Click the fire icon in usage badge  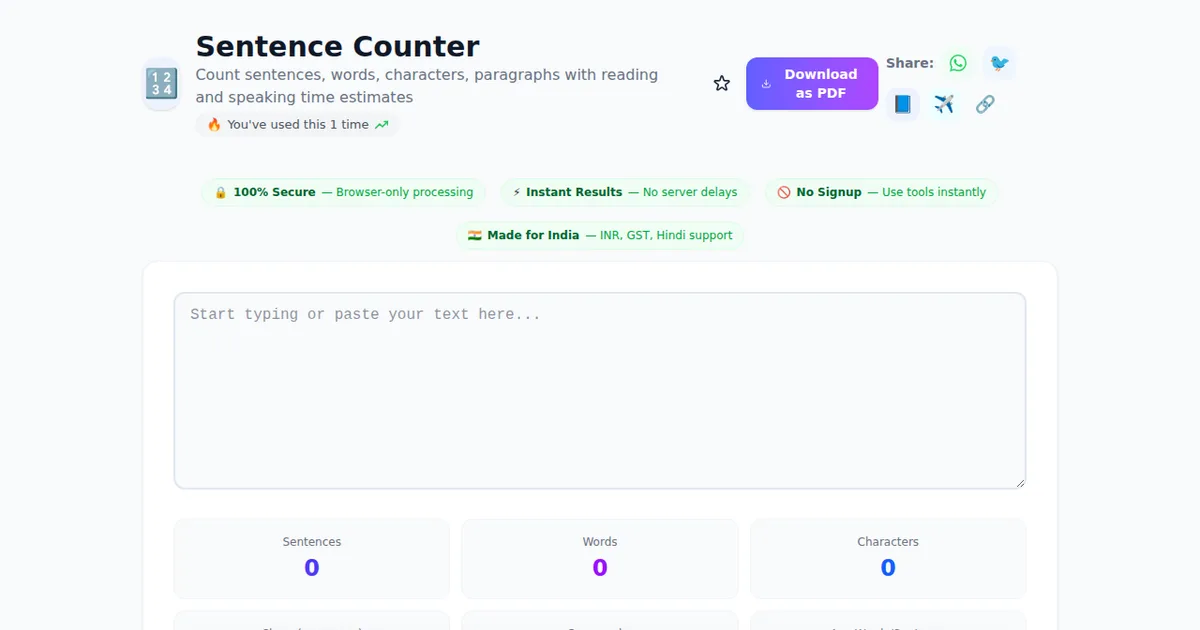pos(214,125)
